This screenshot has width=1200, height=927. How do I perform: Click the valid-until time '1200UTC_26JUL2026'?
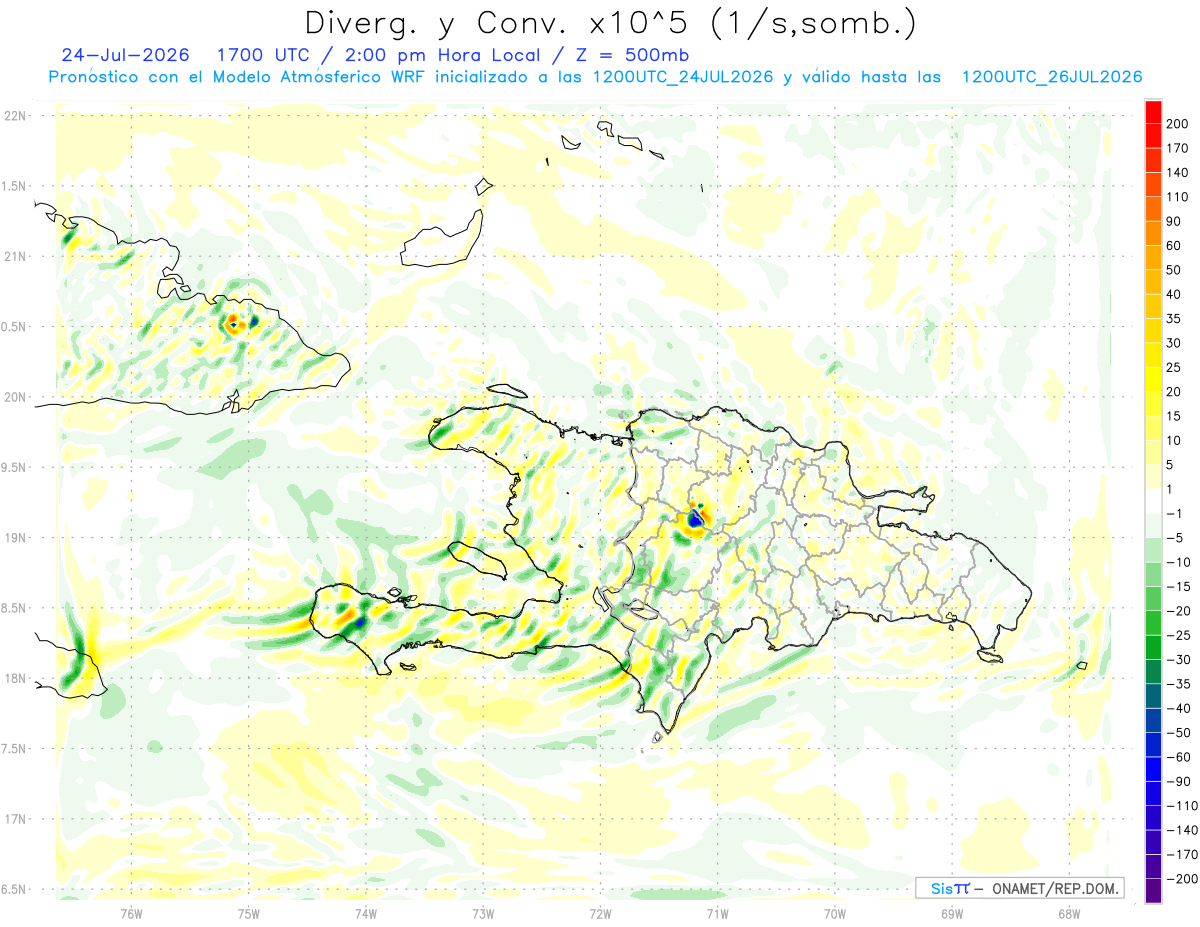coord(1052,77)
